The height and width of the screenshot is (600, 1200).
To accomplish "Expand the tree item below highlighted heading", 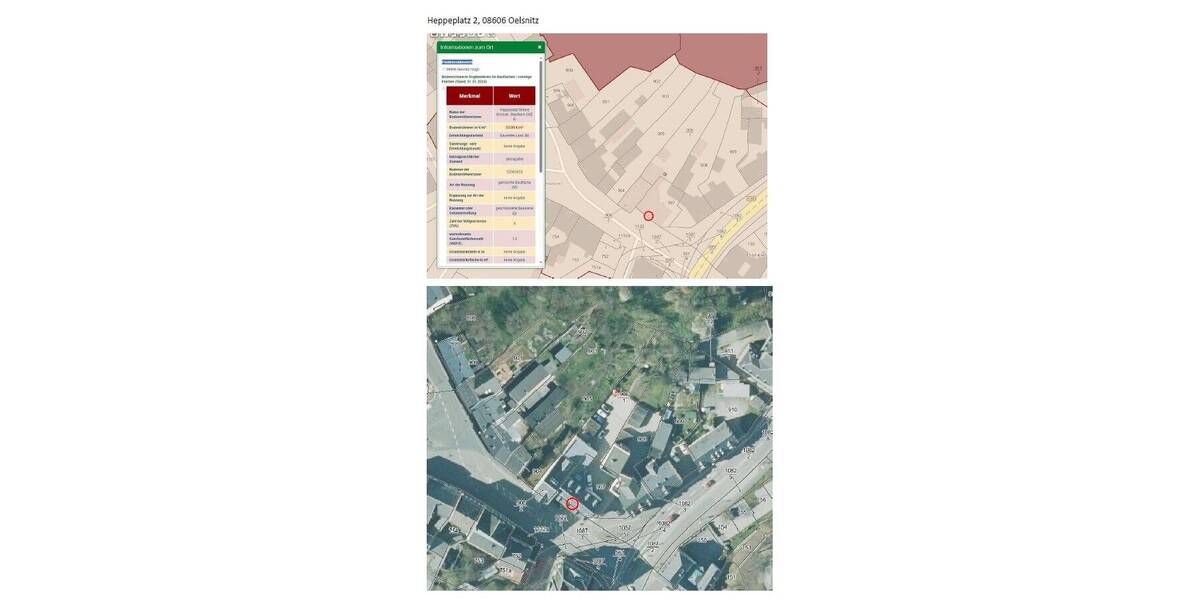I will click(x=444, y=69).
